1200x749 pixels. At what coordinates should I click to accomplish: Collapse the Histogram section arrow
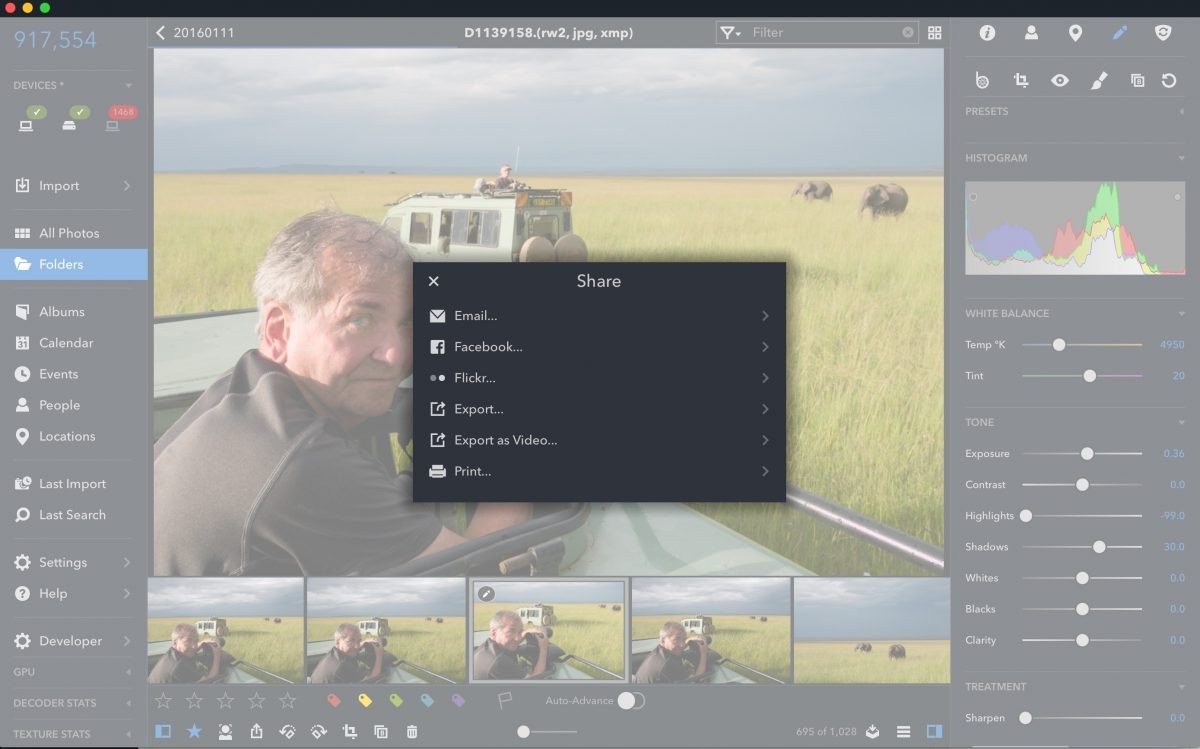[x=1181, y=158]
